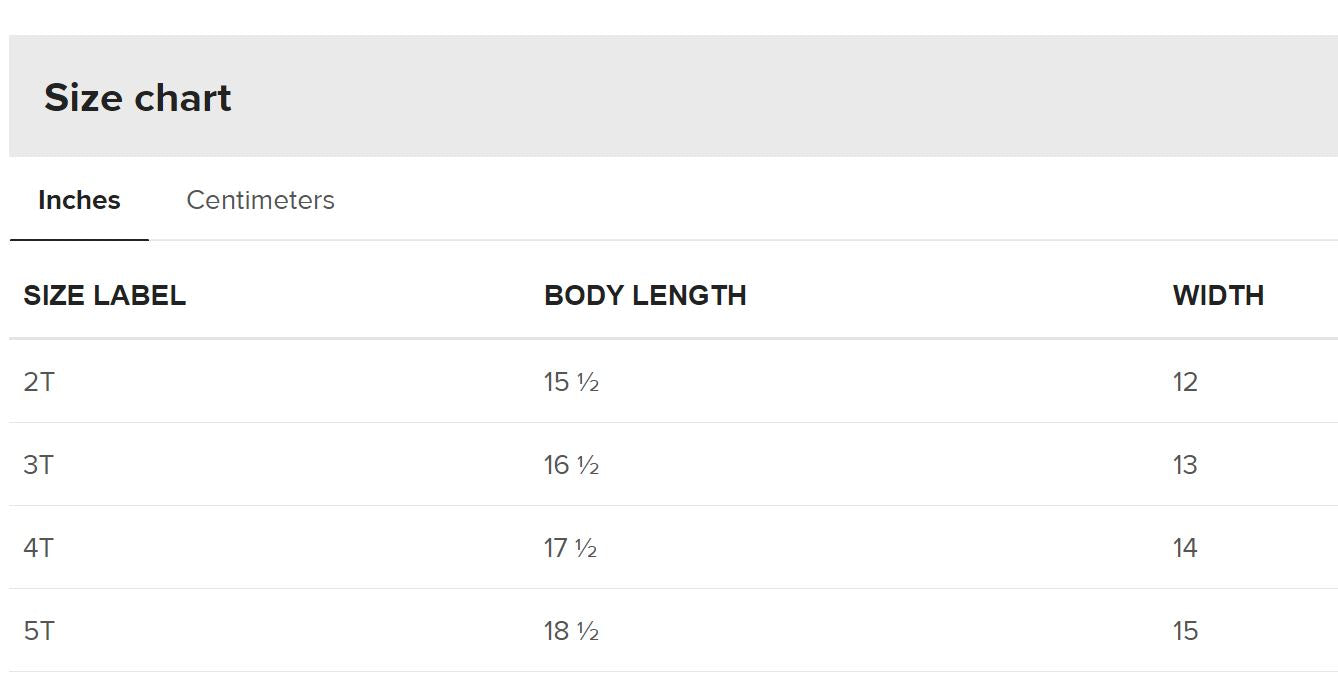The height and width of the screenshot is (683, 1338).
Task: Select the 2T size label
Action: (x=39, y=382)
